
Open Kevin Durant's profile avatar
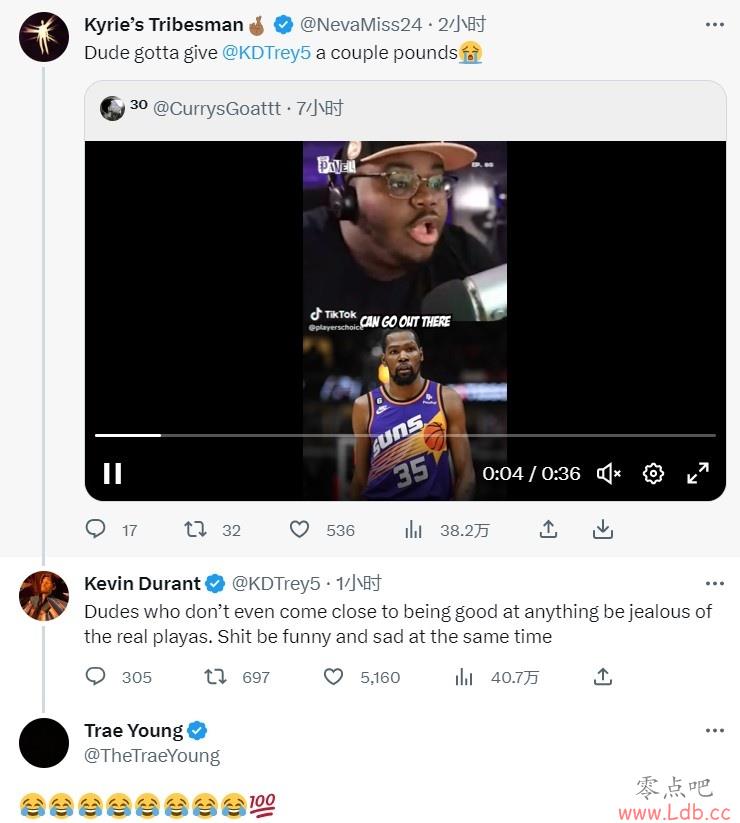(x=44, y=596)
